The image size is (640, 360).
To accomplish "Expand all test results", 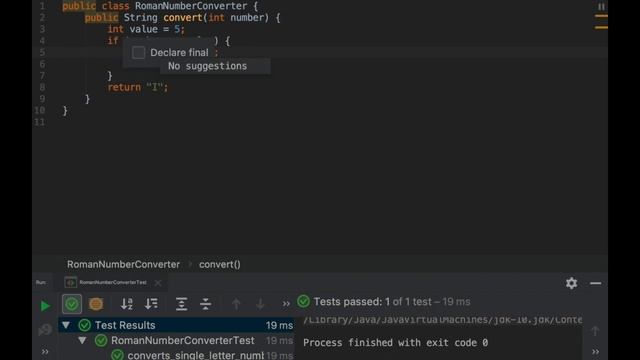I will coord(181,304).
